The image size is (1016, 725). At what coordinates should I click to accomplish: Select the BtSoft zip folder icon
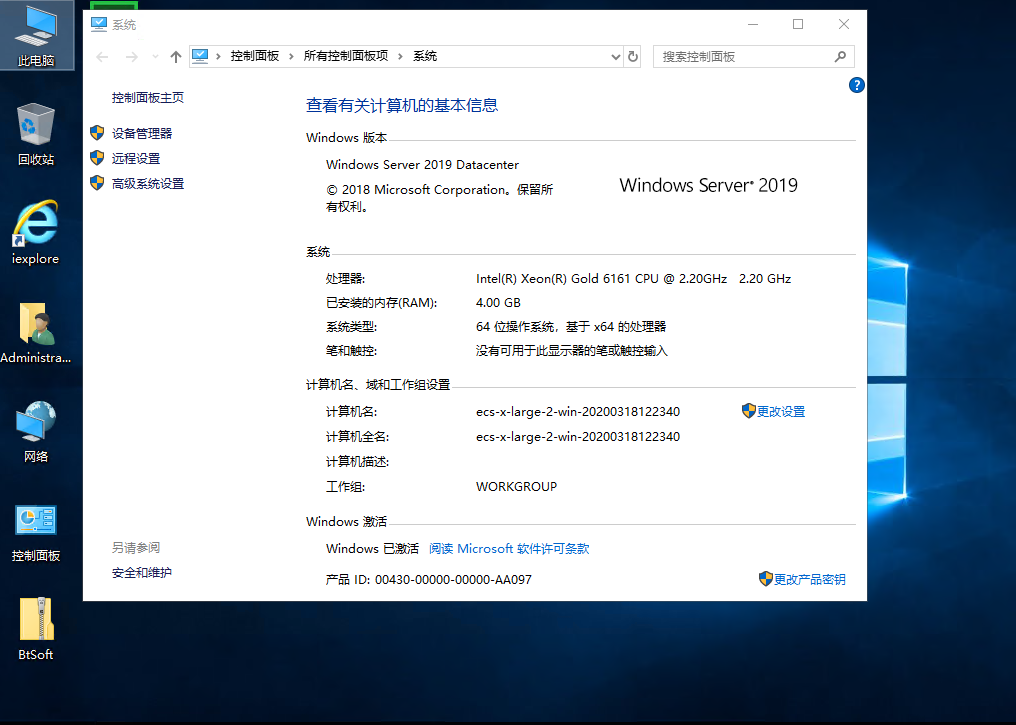[36, 628]
